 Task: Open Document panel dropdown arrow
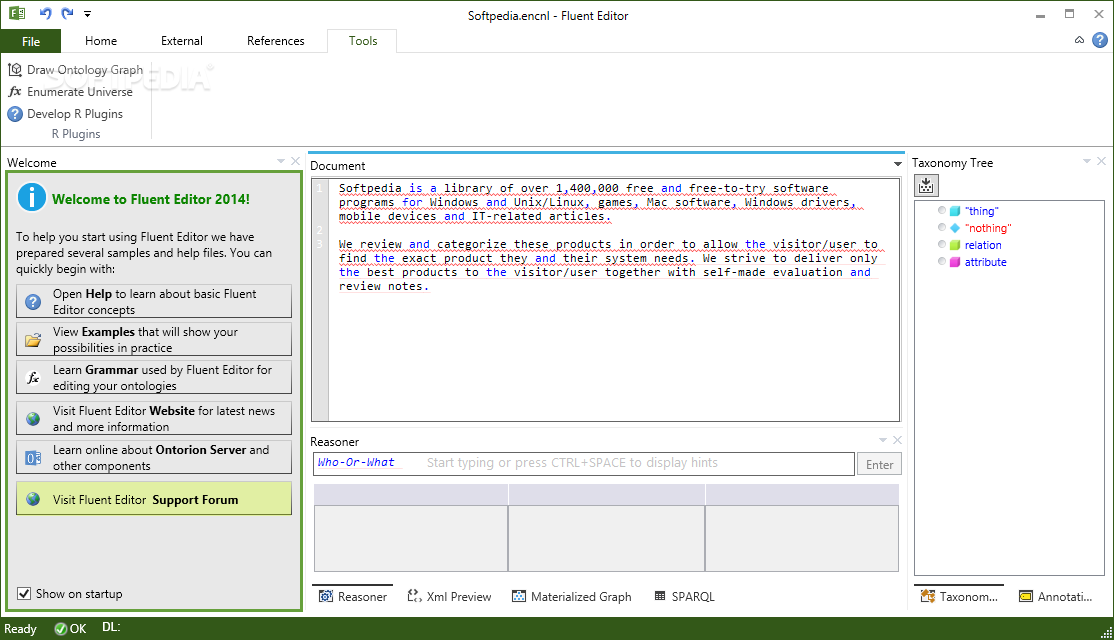pos(897,164)
